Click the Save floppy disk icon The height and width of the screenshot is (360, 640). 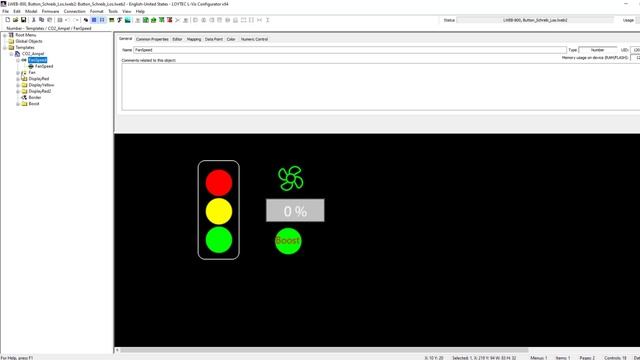(x=23, y=20)
